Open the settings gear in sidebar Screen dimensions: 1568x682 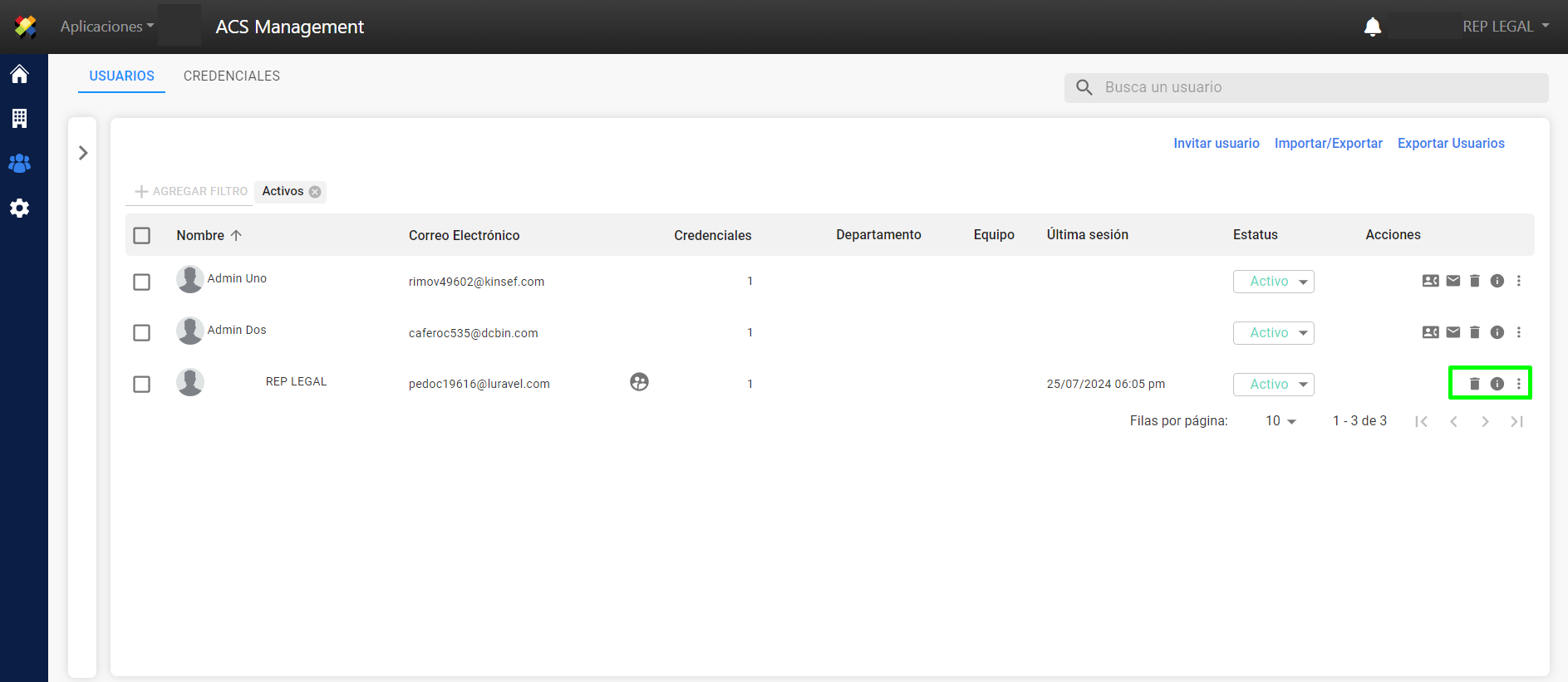pyautogui.click(x=20, y=209)
